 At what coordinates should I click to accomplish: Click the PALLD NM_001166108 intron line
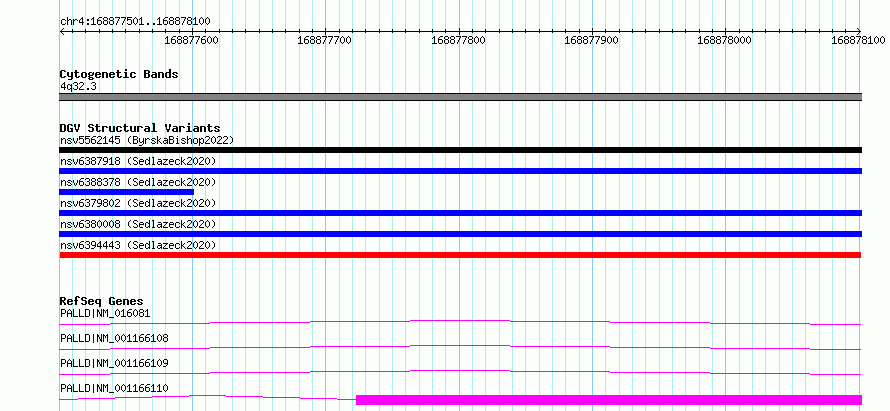click(x=460, y=347)
